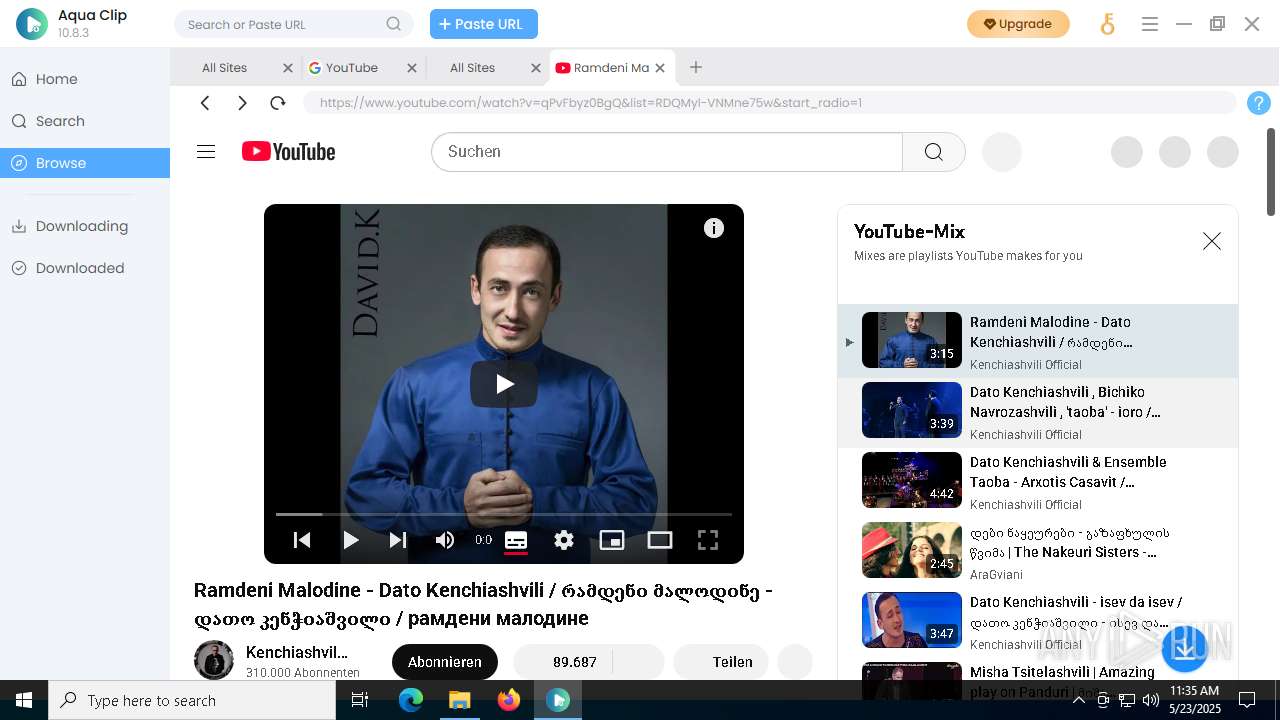Open Task View on the taskbar
1280x720 pixels.
361,700
